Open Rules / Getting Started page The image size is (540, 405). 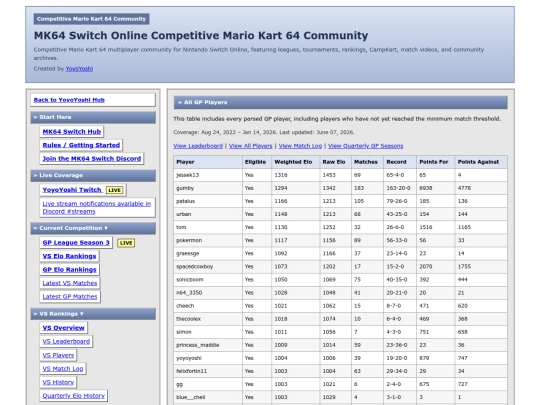pyautogui.click(x=81, y=145)
